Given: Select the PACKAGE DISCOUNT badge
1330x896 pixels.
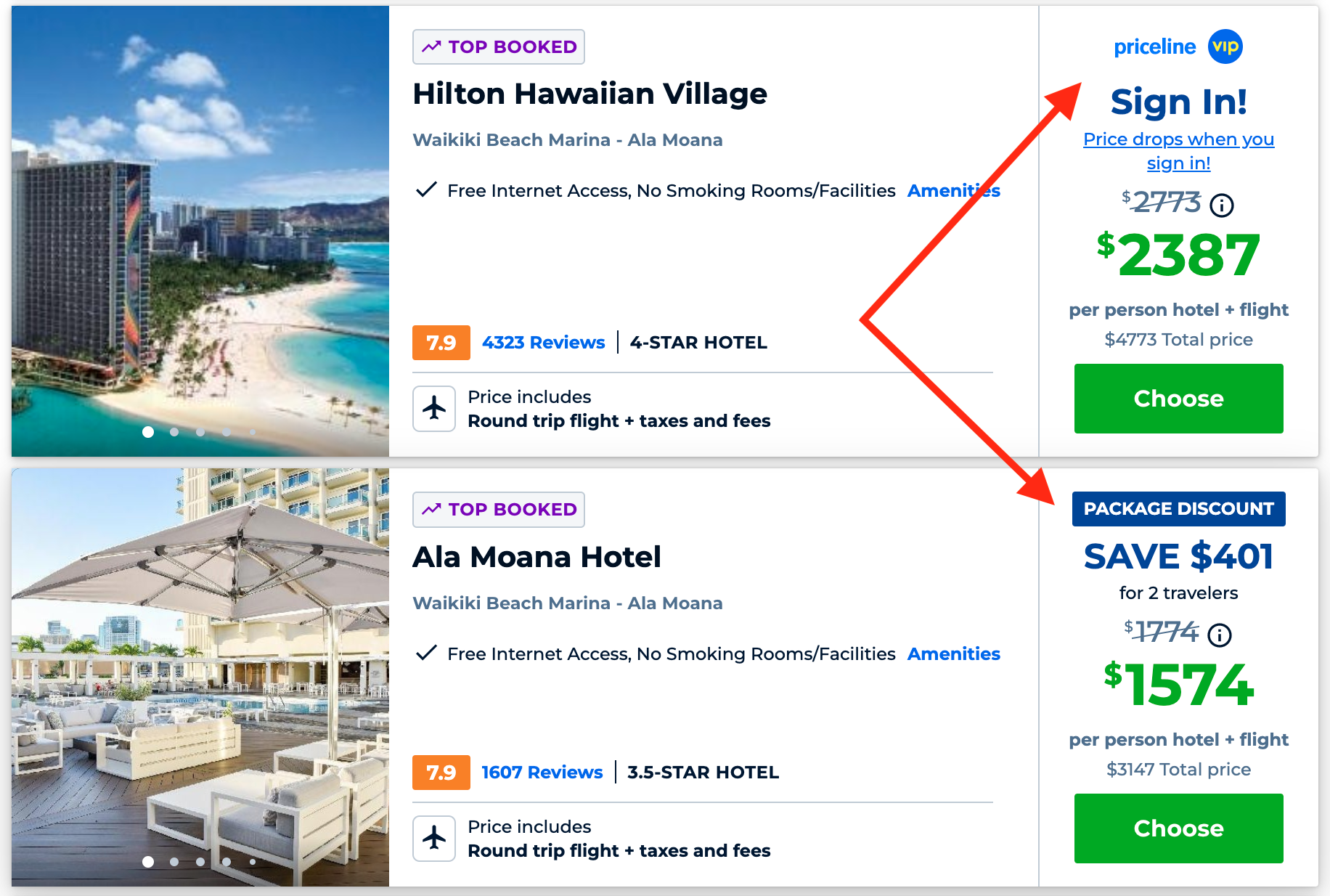Looking at the screenshot, I should 1178,508.
